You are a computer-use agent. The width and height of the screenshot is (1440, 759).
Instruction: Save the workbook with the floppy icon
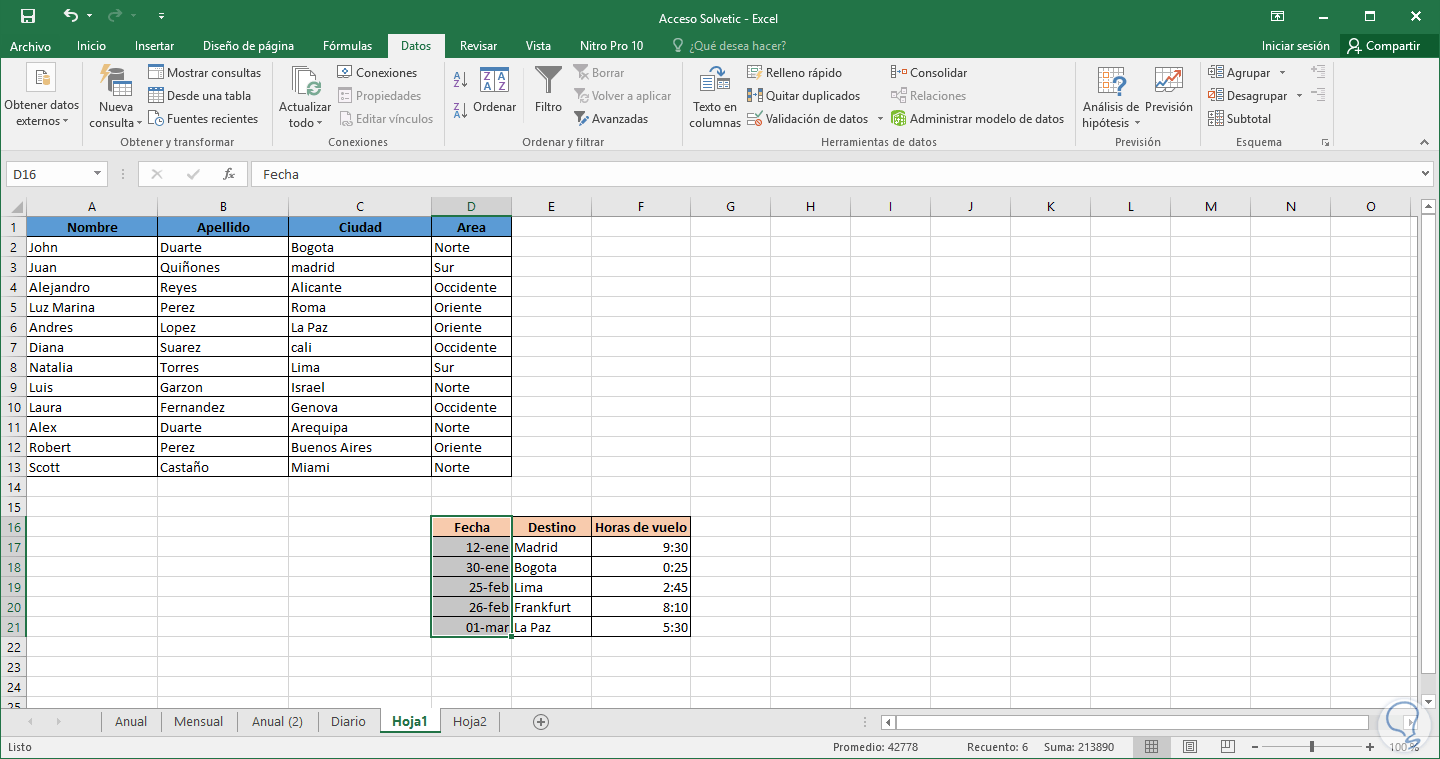click(28, 16)
